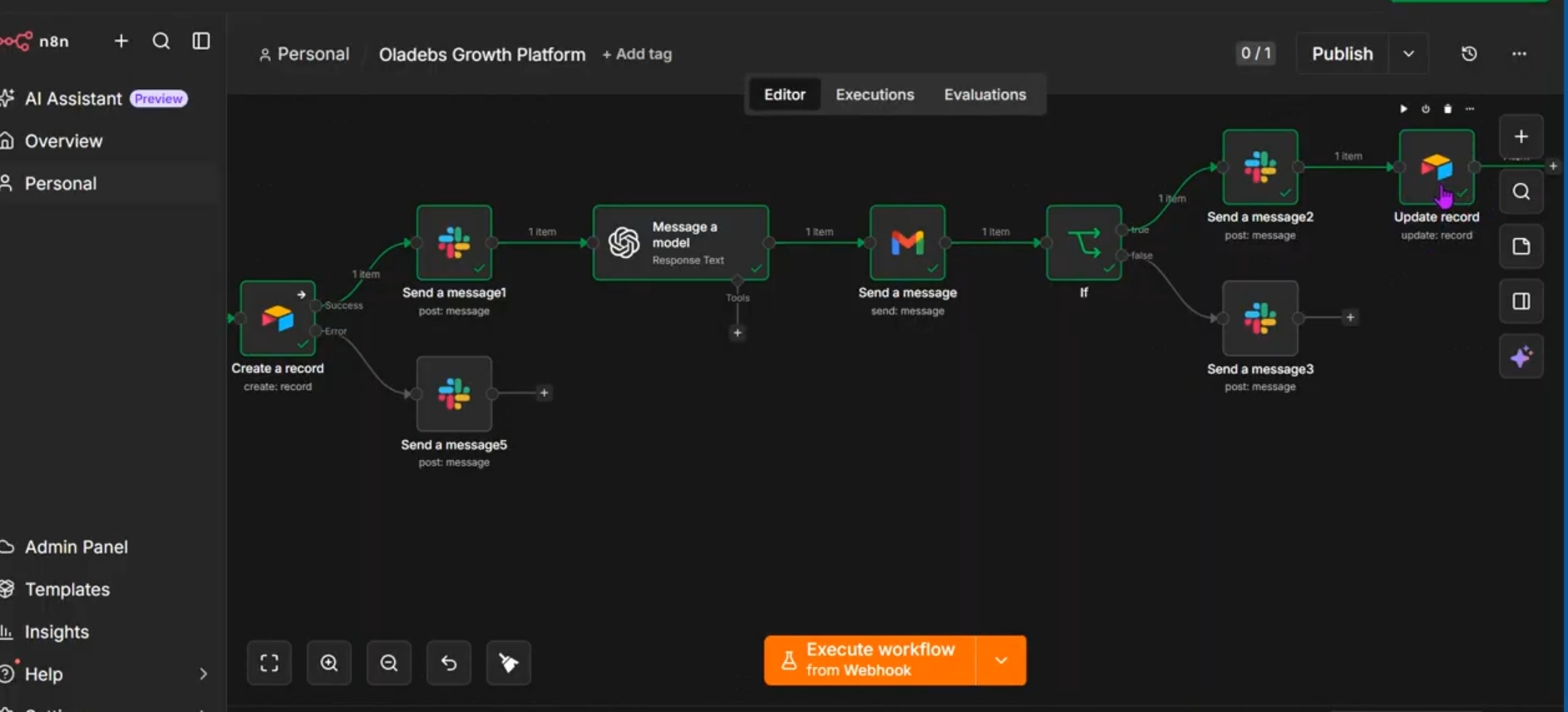This screenshot has height=712, width=1568.
Task: Click the Success output label
Action: pyautogui.click(x=344, y=305)
